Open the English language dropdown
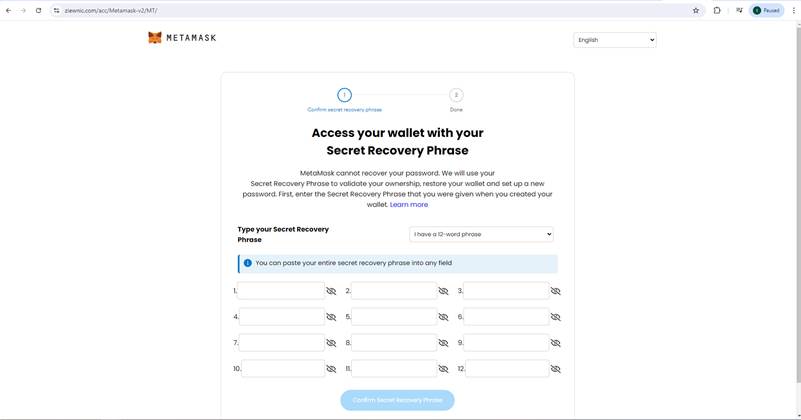Screen dimensions: 801x420 [x=615, y=40]
